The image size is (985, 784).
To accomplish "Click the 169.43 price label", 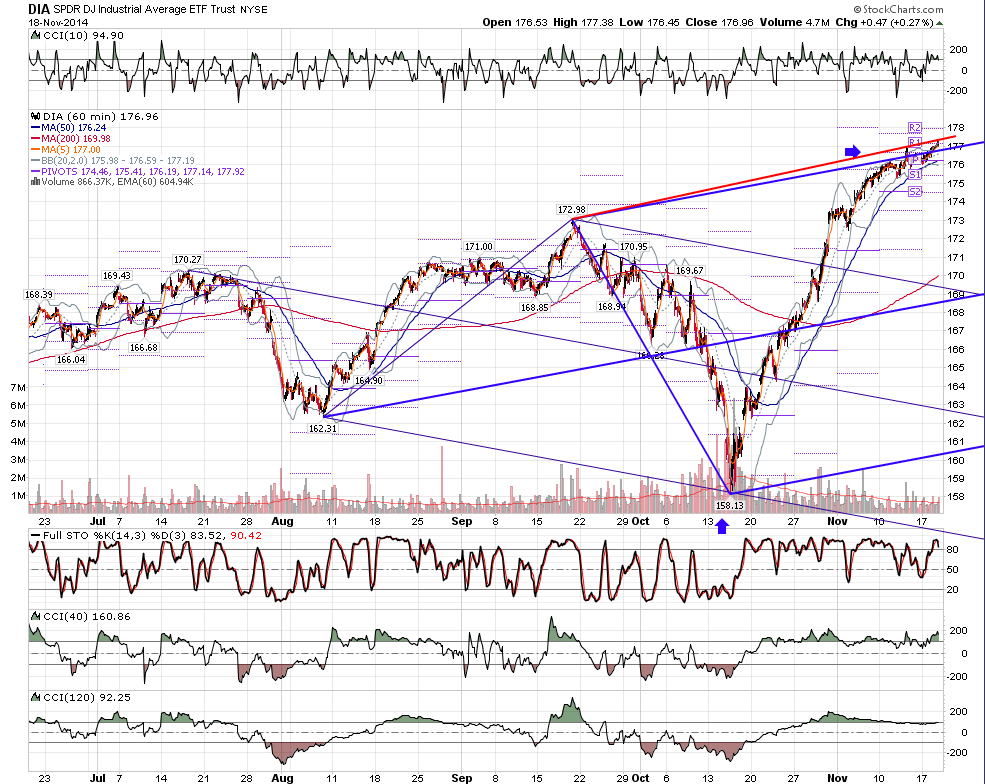I will pos(117,276).
